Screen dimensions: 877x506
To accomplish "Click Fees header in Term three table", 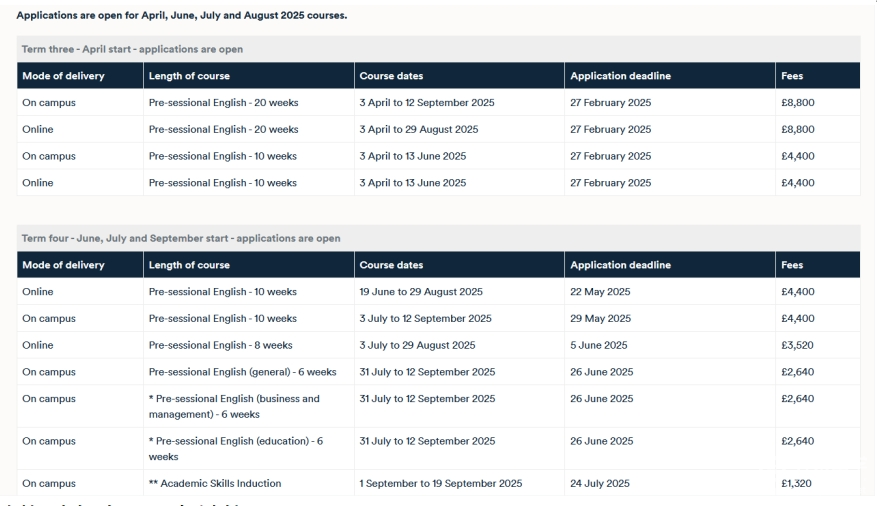I will pyautogui.click(x=792, y=76).
